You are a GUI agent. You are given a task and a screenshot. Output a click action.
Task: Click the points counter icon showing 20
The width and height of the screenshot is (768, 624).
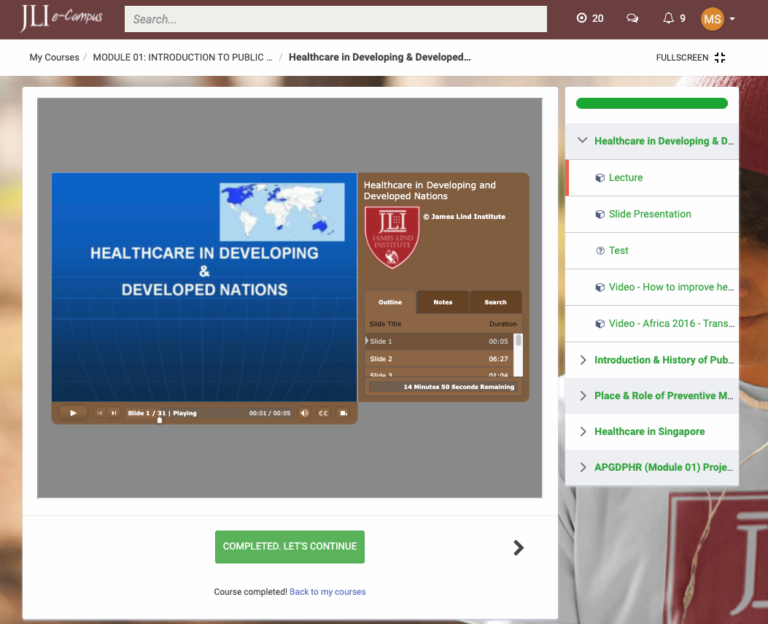tap(581, 18)
